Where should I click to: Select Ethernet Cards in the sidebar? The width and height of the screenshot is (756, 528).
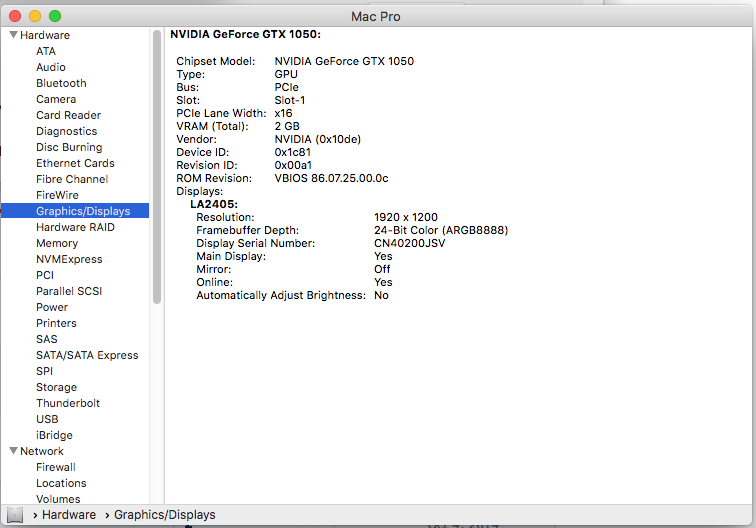[75, 163]
